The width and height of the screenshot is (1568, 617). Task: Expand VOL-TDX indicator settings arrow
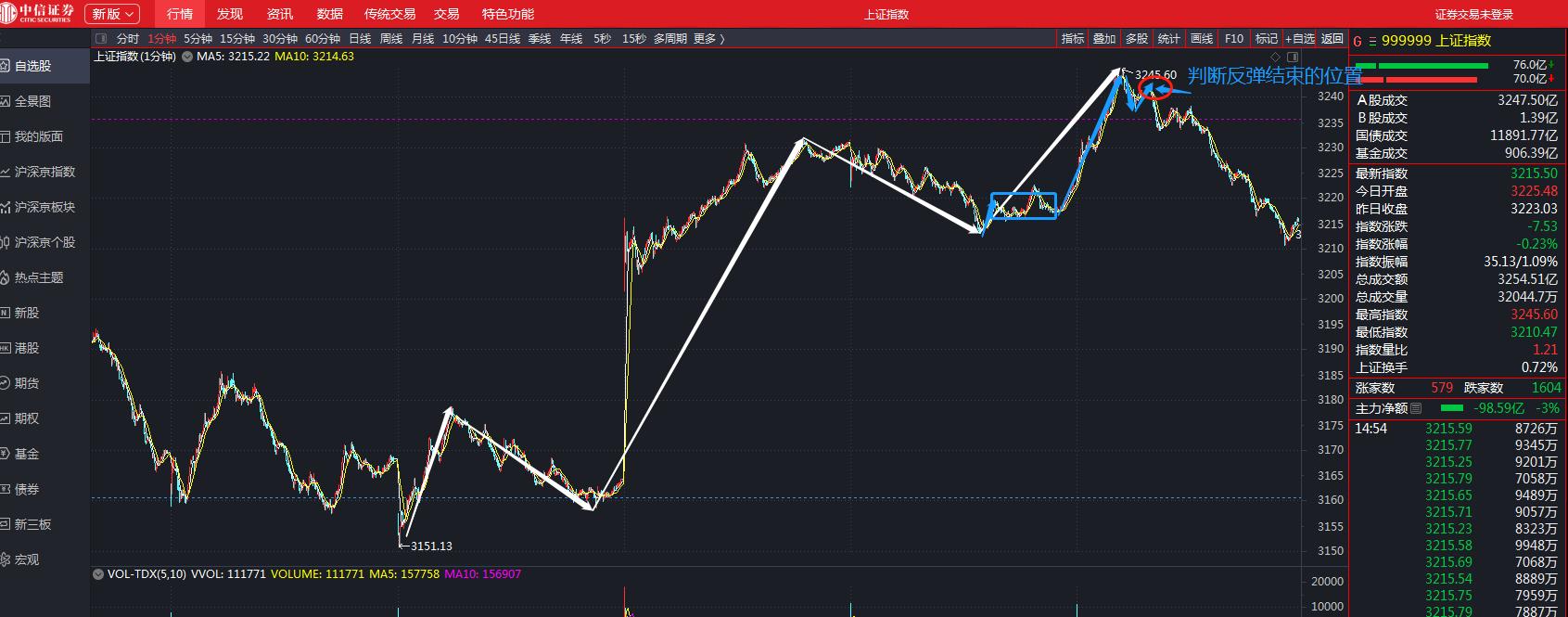[98, 574]
